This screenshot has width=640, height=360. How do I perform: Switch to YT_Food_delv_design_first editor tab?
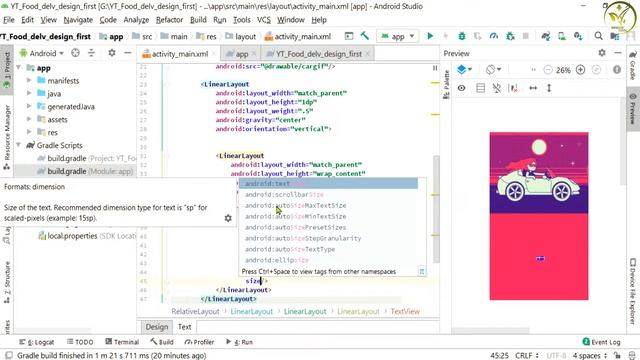[318, 54]
